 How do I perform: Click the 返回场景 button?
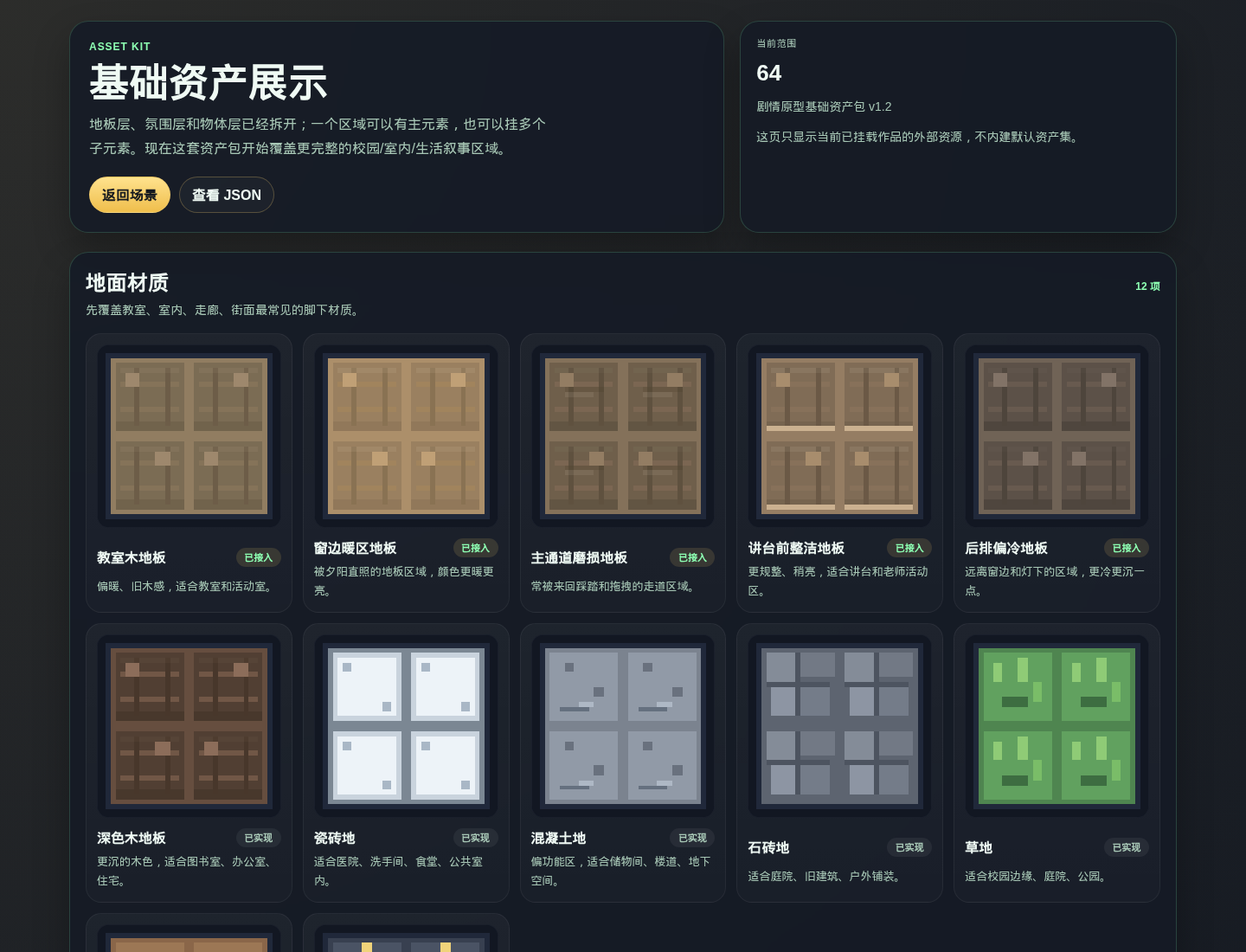click(x=129, y=195)
